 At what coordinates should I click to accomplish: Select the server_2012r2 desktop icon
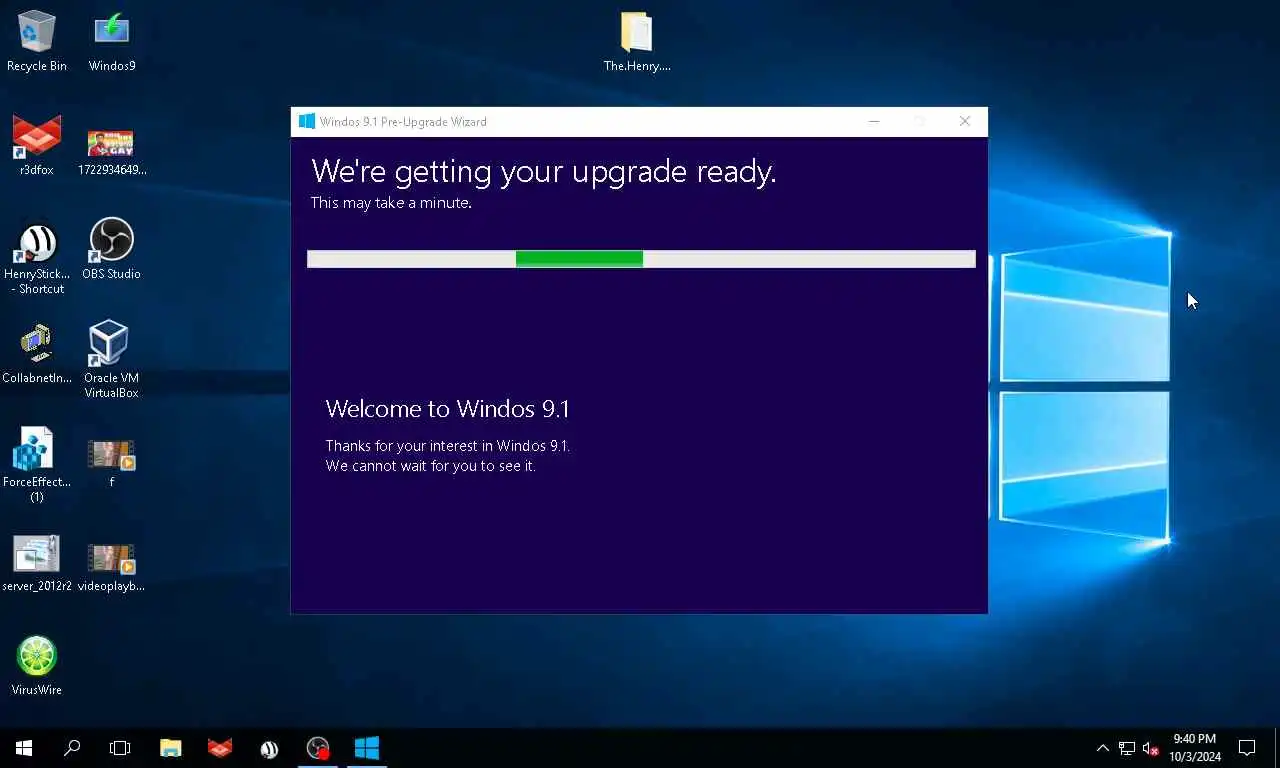37,564
